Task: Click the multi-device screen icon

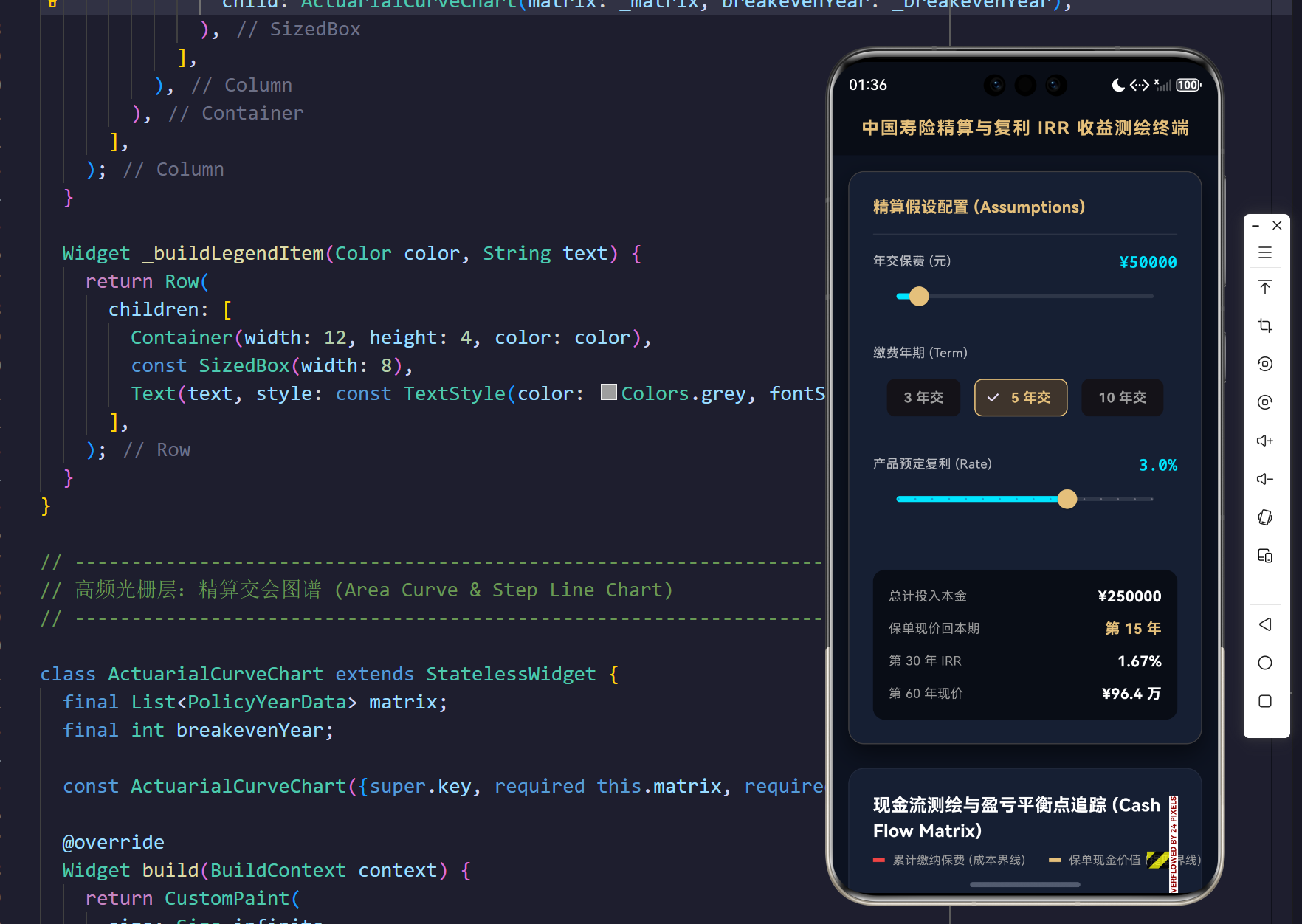Action: click(1265, 556)
